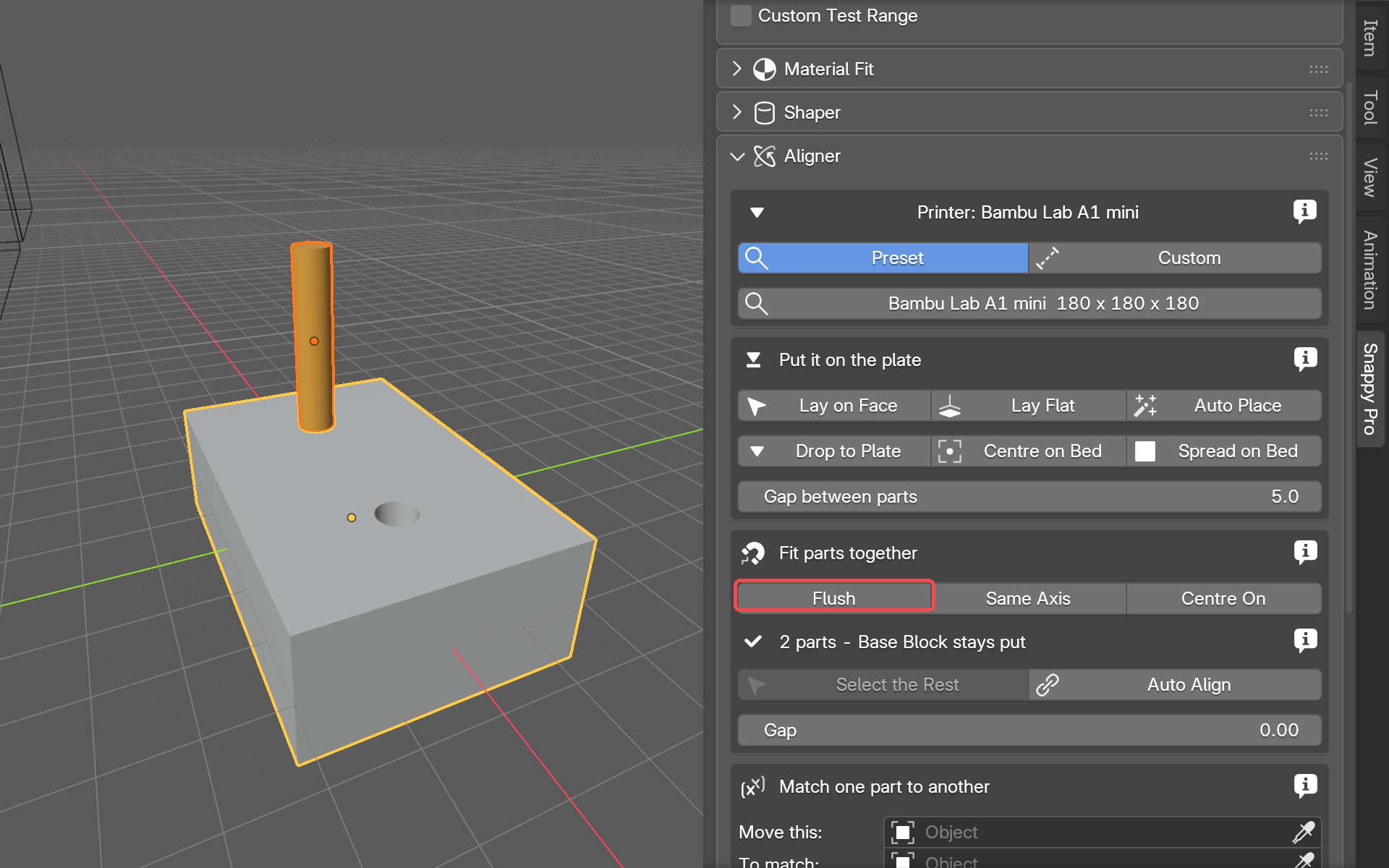Click Spread on Bed

click(1224, 451)
